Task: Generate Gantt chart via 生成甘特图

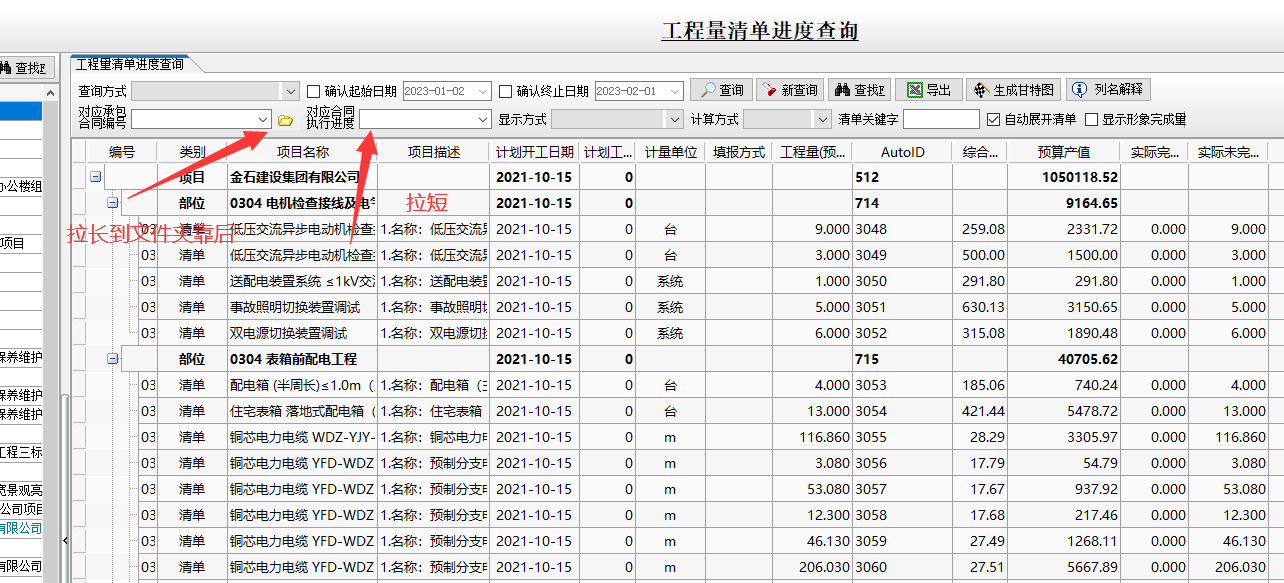Action: point(1012,90)
